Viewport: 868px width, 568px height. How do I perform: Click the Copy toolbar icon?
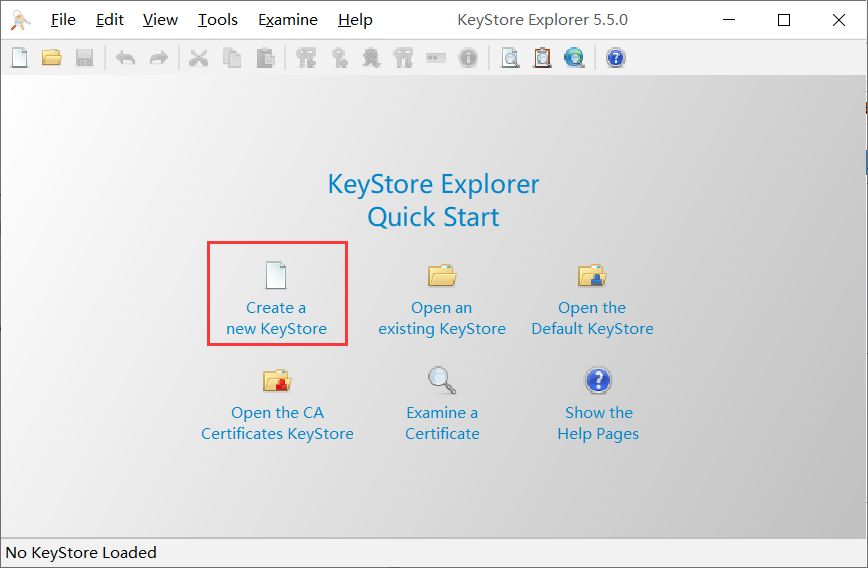pyautogui.click(x=232, y=58)
